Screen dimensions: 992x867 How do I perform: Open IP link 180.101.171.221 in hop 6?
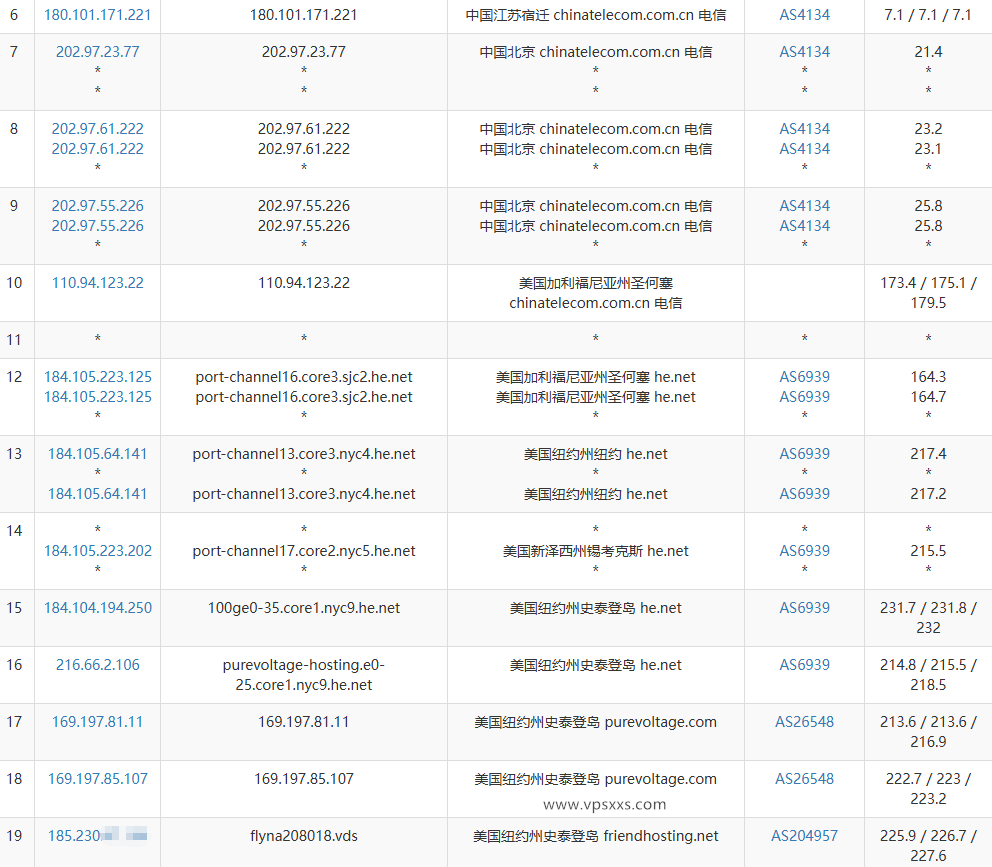97,15
